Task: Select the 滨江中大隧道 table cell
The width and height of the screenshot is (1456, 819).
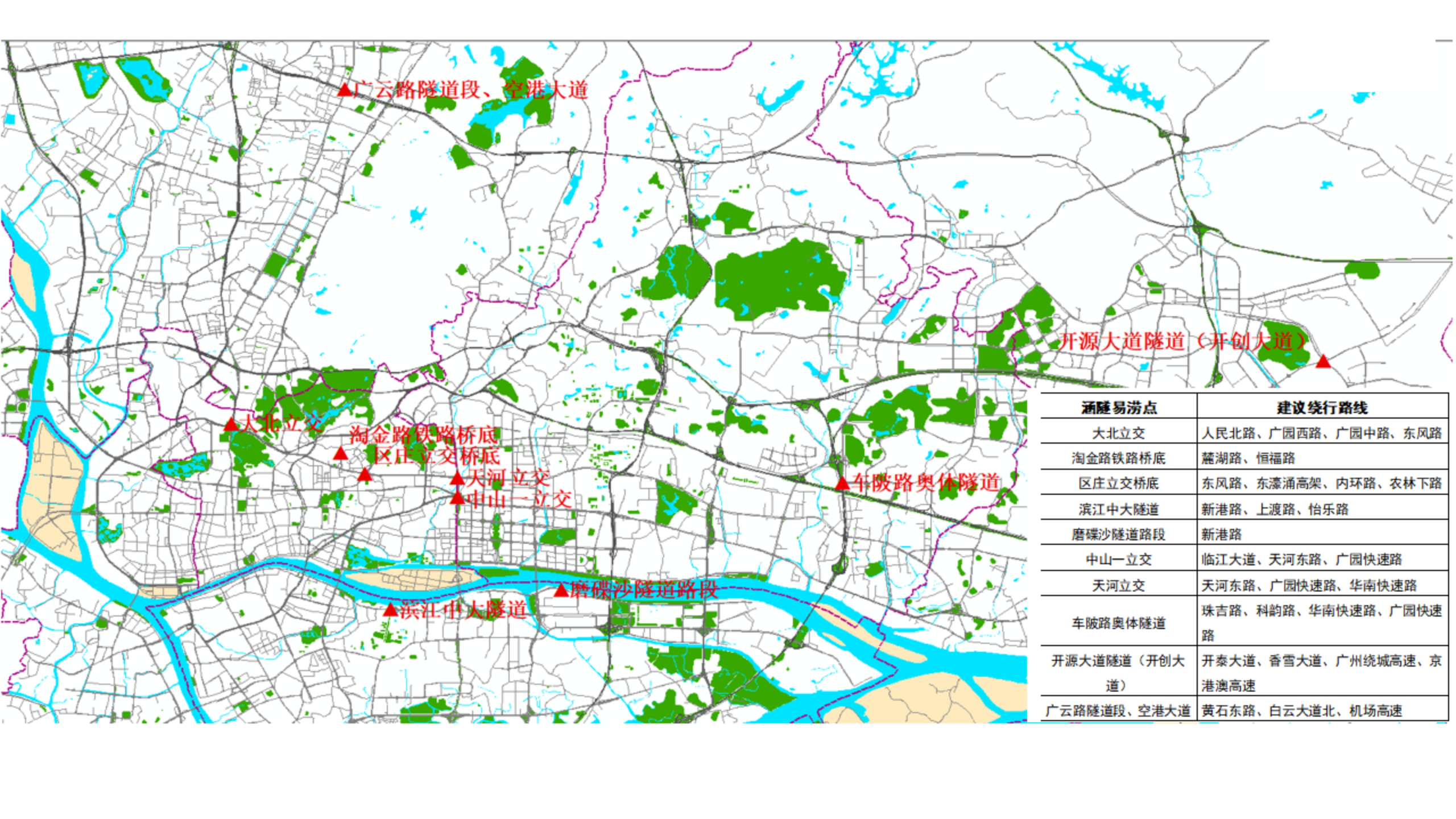Action: coord(1118,509)
